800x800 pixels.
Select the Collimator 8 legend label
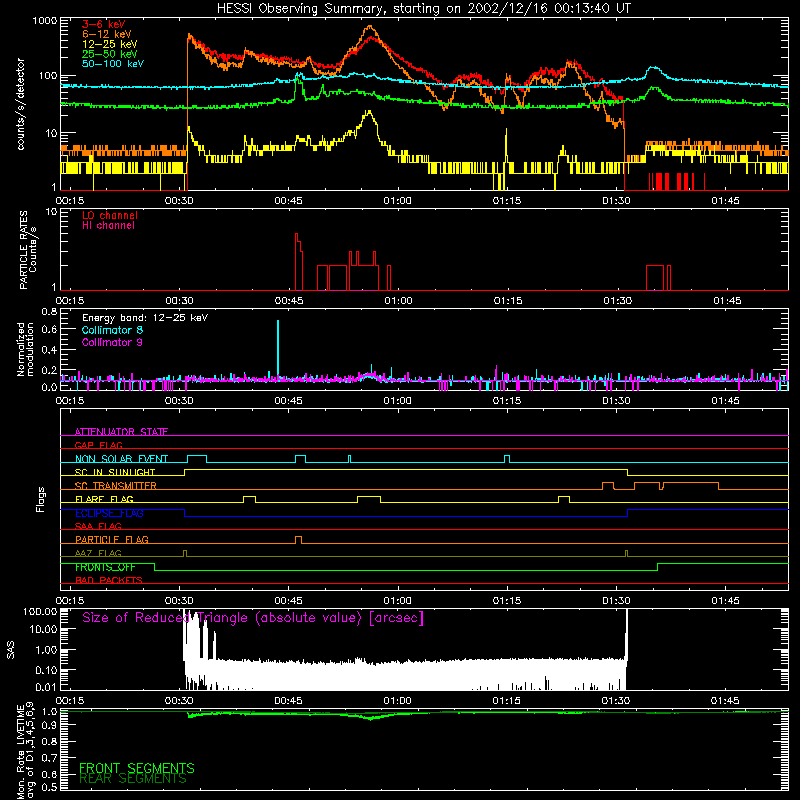pyautogui.click(x=112, y=330)
